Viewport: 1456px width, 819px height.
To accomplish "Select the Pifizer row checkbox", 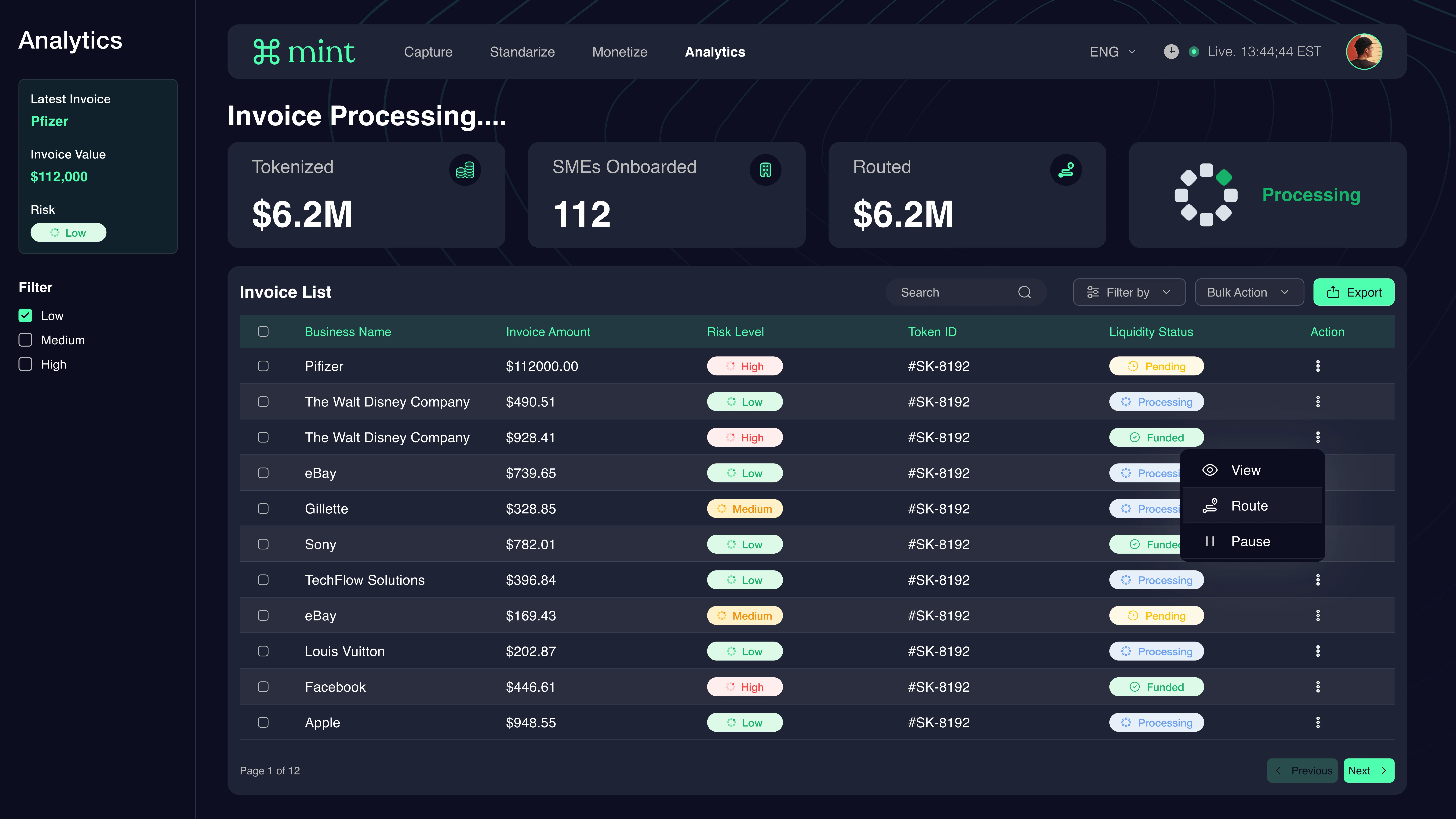I will point(263,366).
